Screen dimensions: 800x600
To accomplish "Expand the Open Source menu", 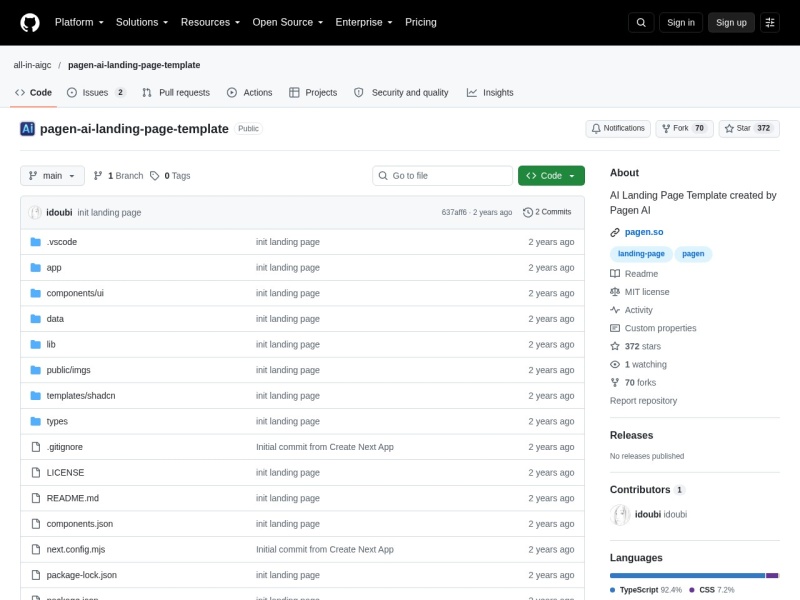I will point(287,22).
